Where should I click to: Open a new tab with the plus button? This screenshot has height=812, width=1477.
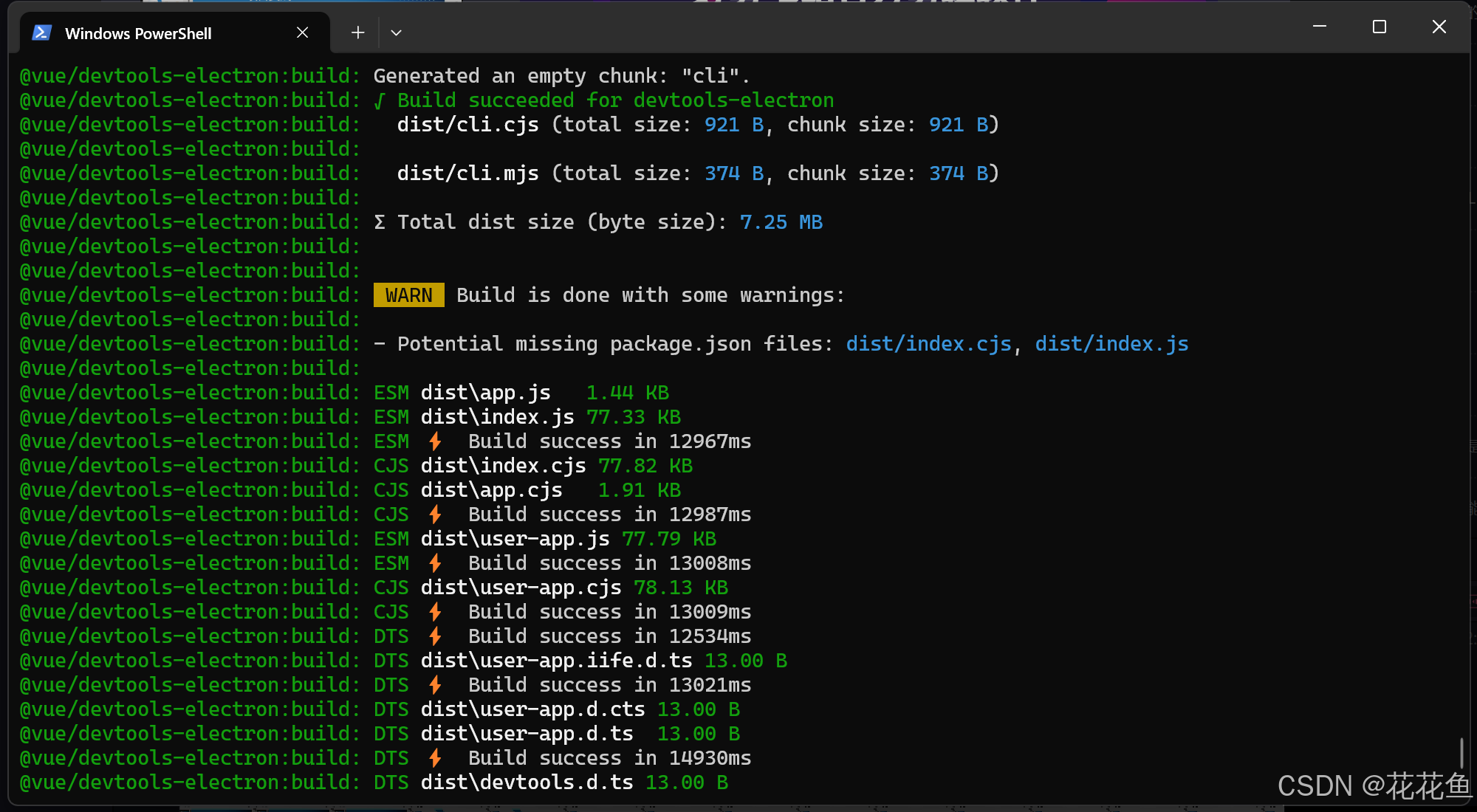click(358, 32)
